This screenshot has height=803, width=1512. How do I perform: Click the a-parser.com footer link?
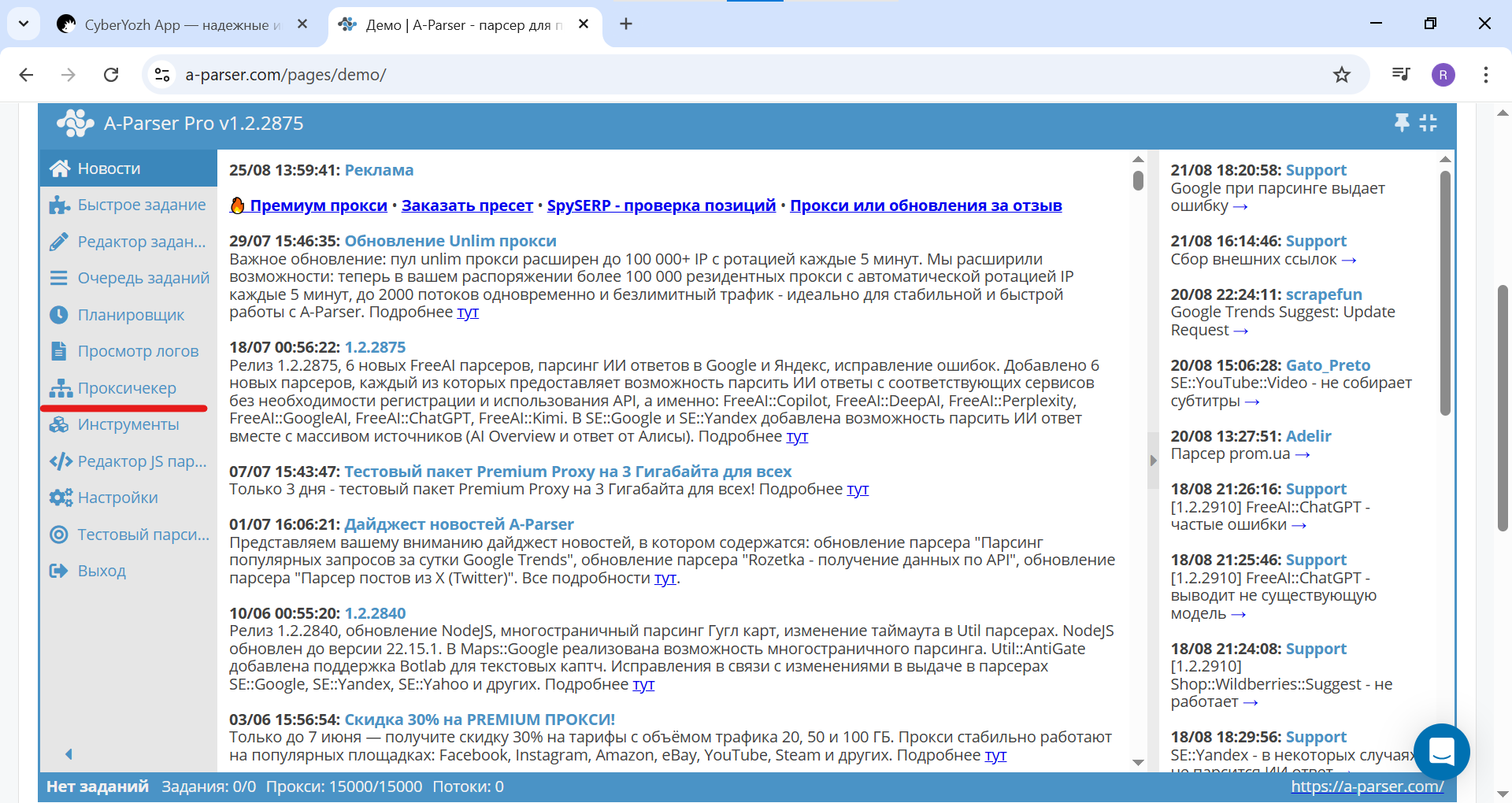click(1367, 786)
